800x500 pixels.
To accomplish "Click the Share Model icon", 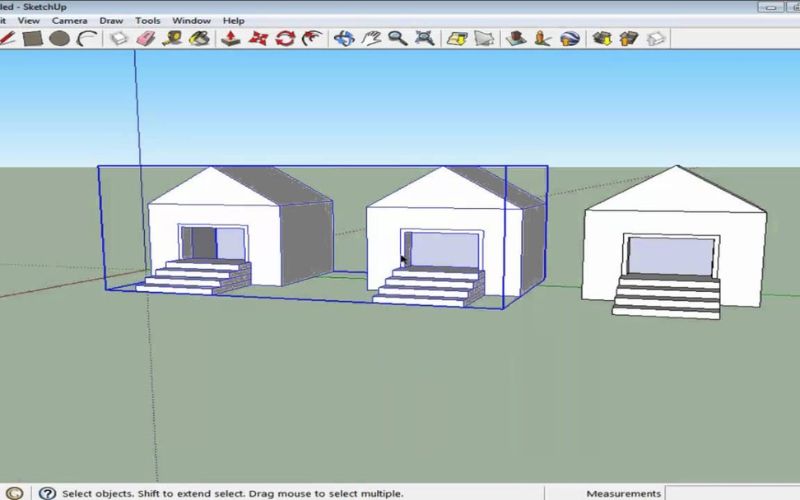I will 629,38.
